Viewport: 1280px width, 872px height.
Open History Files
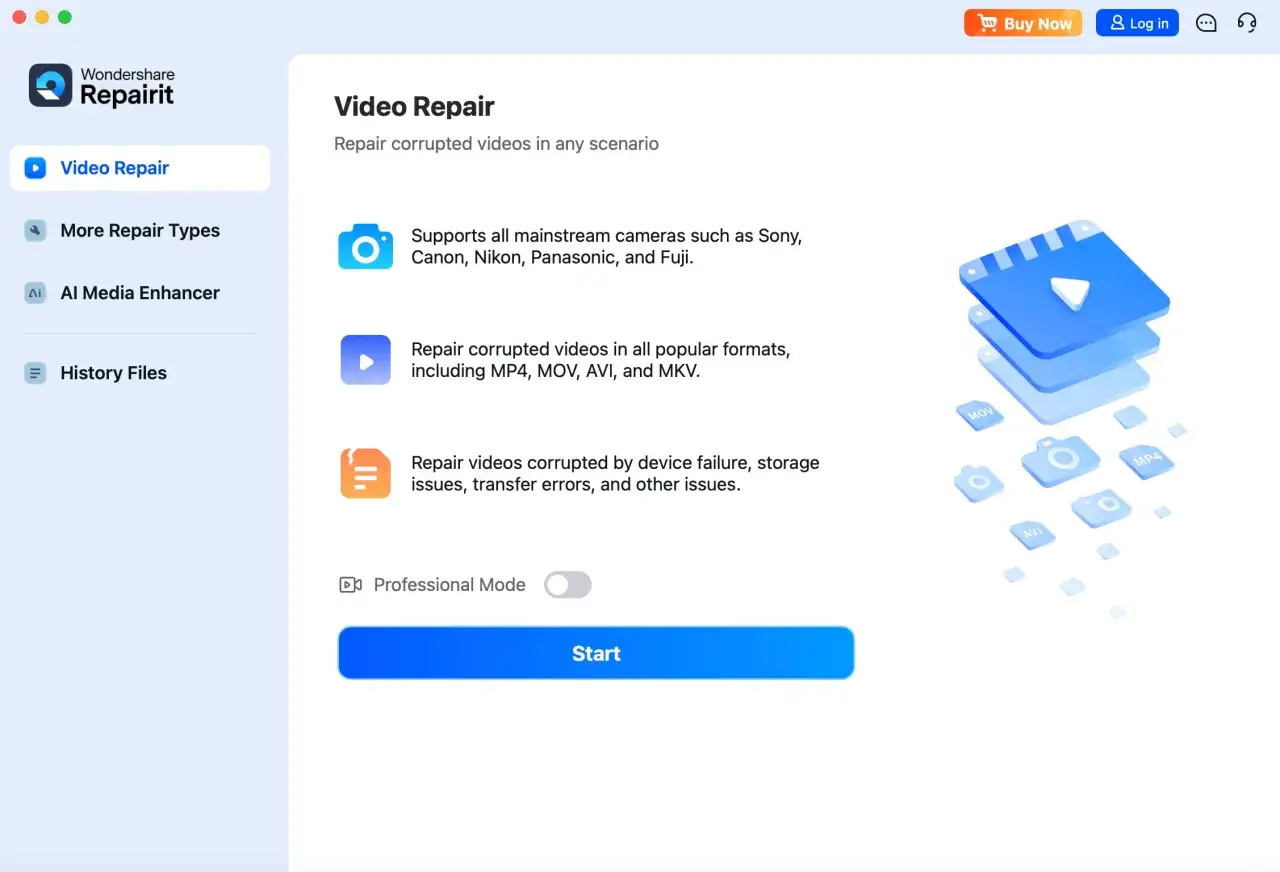(x=140, y=373)
